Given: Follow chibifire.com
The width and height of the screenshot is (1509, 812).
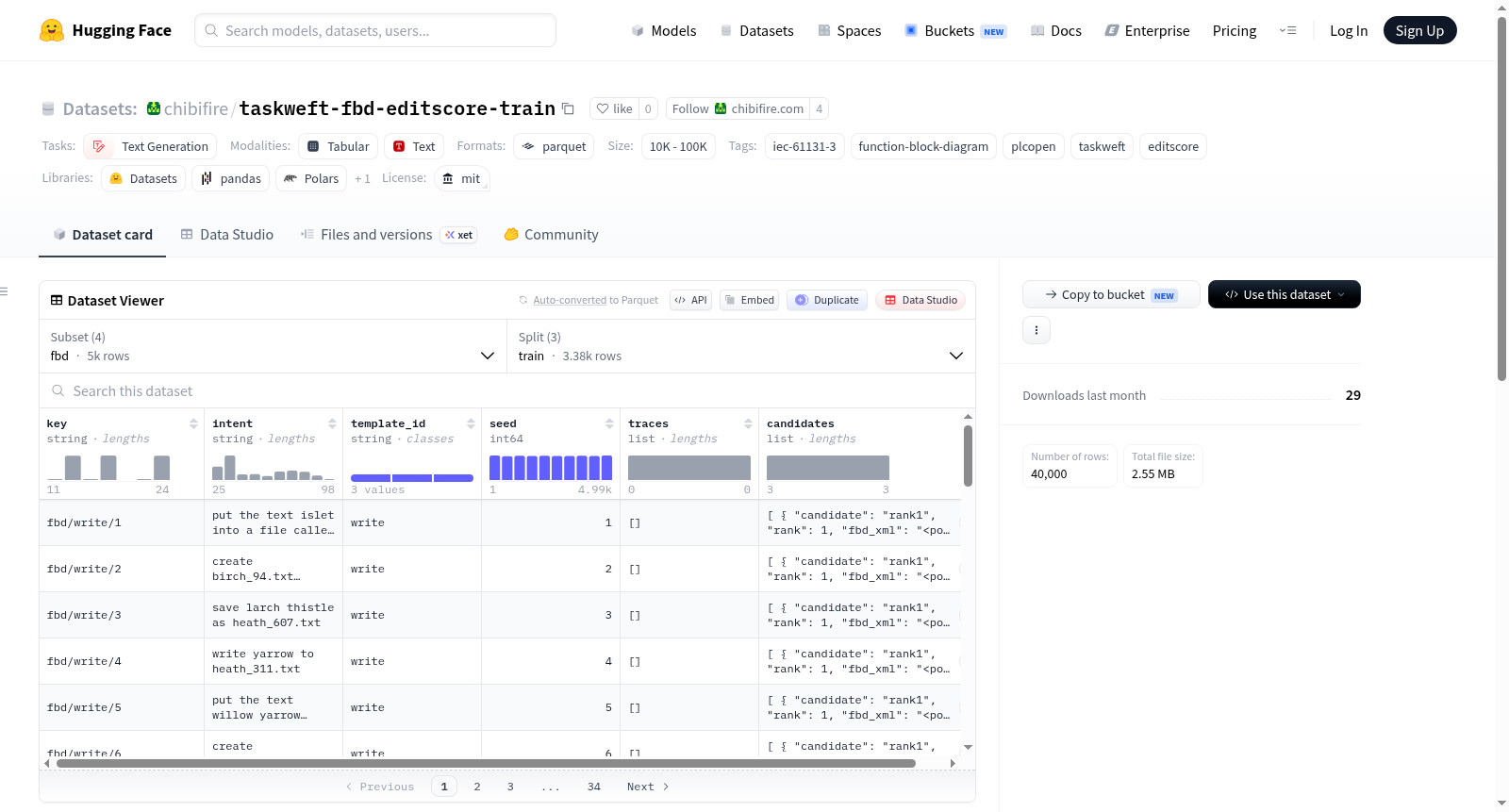Looking at the screenshot, I should 738,108.
